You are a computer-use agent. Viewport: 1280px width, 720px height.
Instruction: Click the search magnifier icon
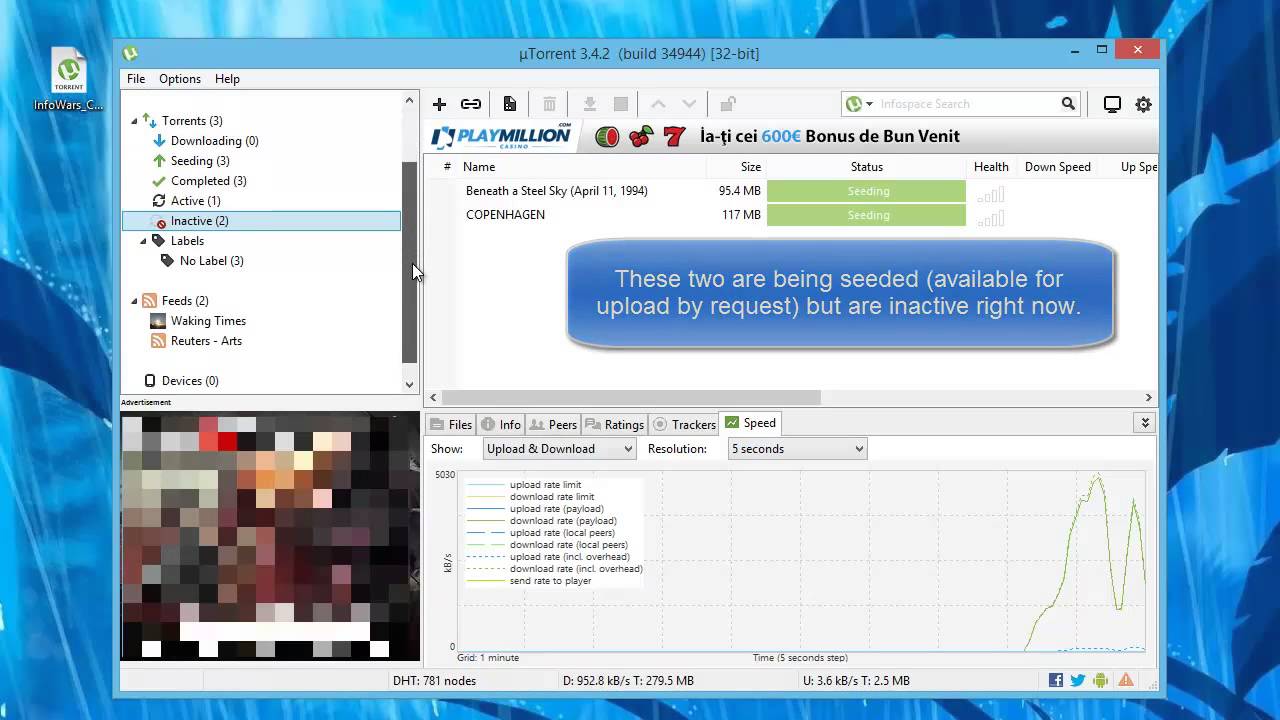point(1068,103)
